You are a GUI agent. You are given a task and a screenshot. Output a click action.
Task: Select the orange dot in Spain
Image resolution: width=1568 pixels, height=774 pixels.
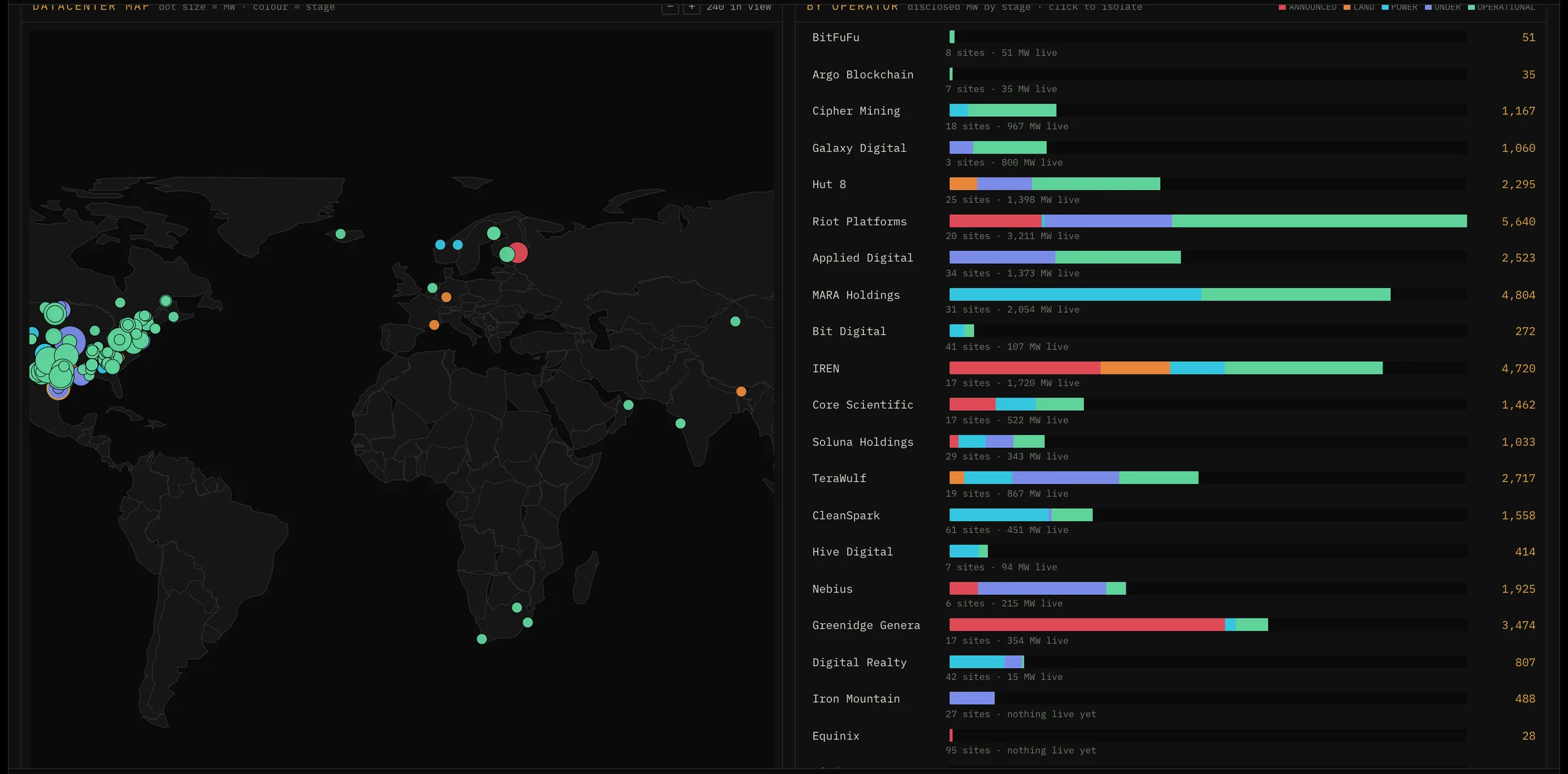point(434,325)
